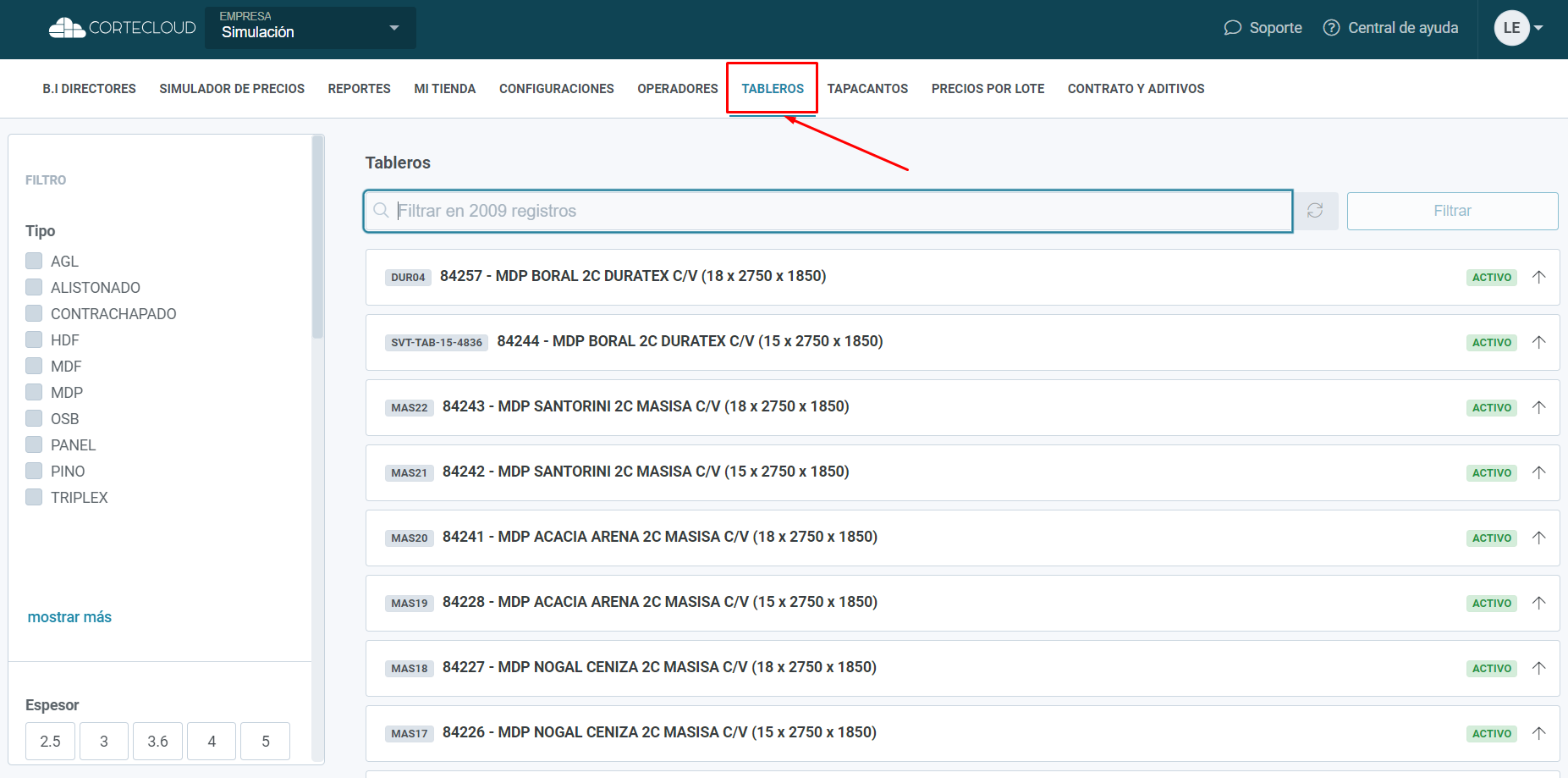The height and width of the screenshot is (778, 1568).
Task: Open row 84242 MDP SANTORINI 2C MASISA
Action: [x=962, y=472]
